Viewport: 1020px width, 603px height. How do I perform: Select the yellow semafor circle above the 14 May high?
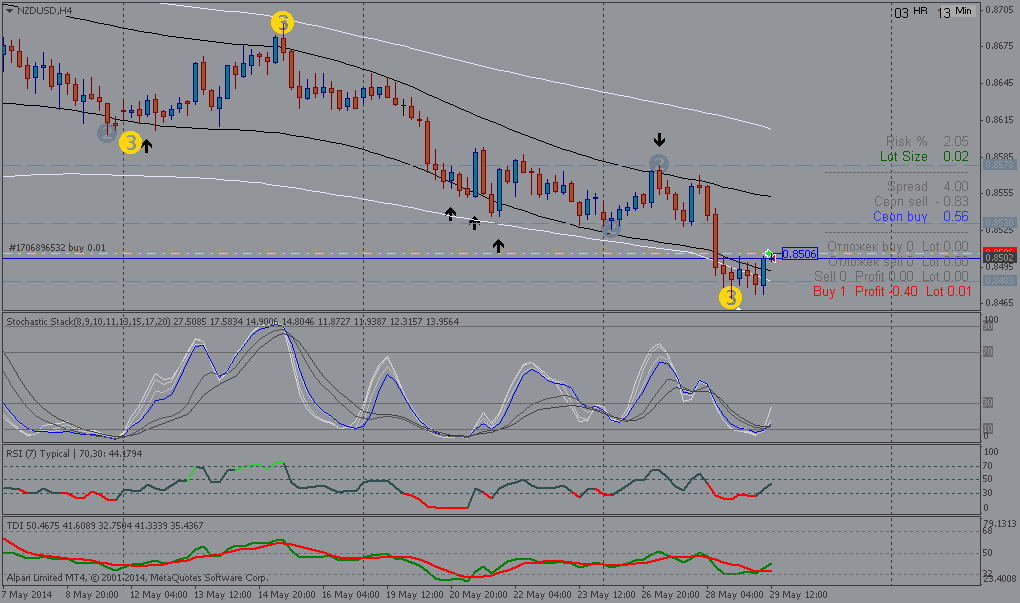(x=282, y=23)
